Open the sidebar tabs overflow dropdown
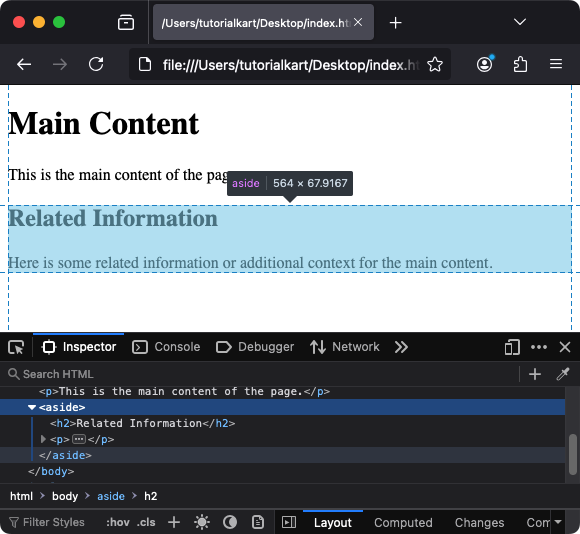 (x=559, y=522)
